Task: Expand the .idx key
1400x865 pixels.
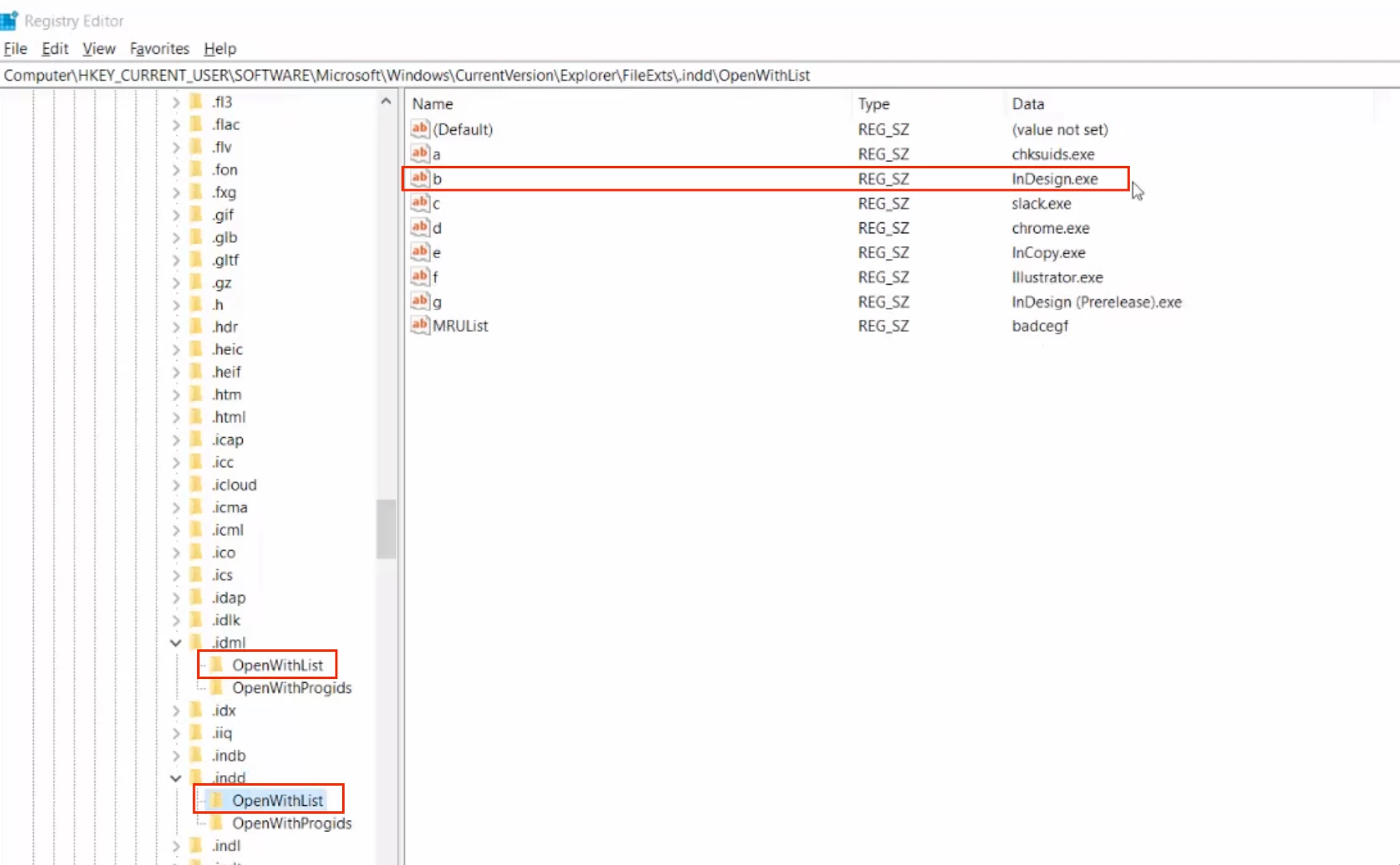Action: (176, 710)
